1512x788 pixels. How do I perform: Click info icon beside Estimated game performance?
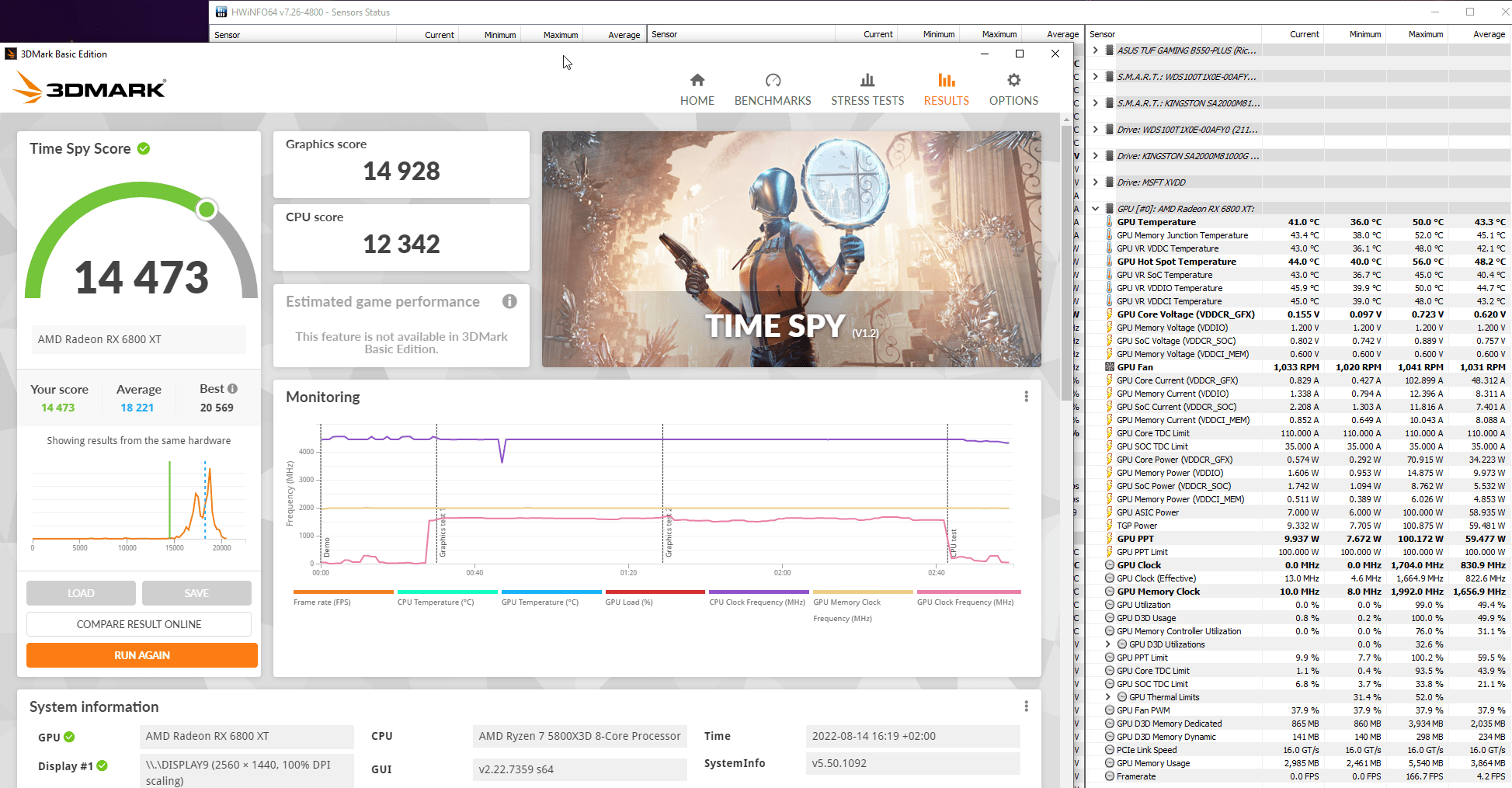(x=509, y=301)
